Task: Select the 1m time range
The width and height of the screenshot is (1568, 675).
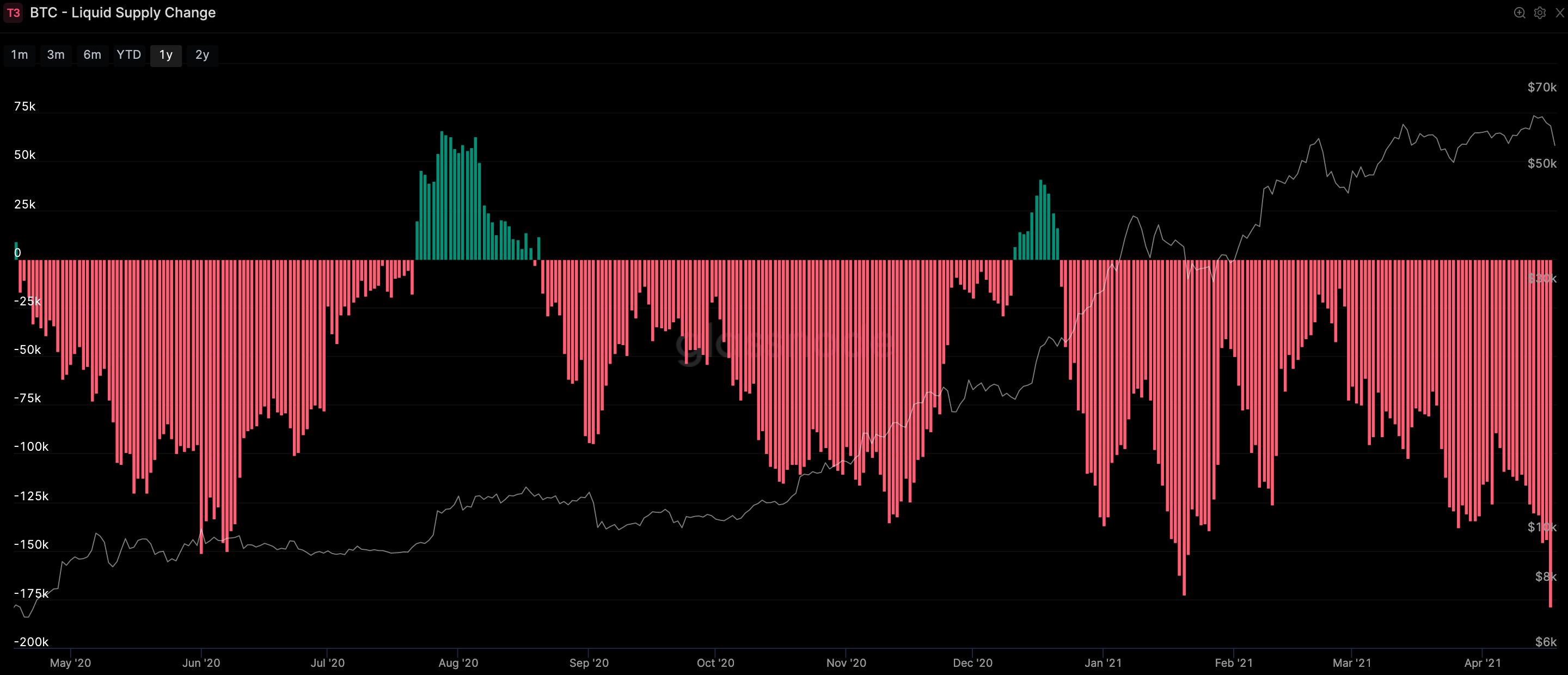Action: [20, 55]
